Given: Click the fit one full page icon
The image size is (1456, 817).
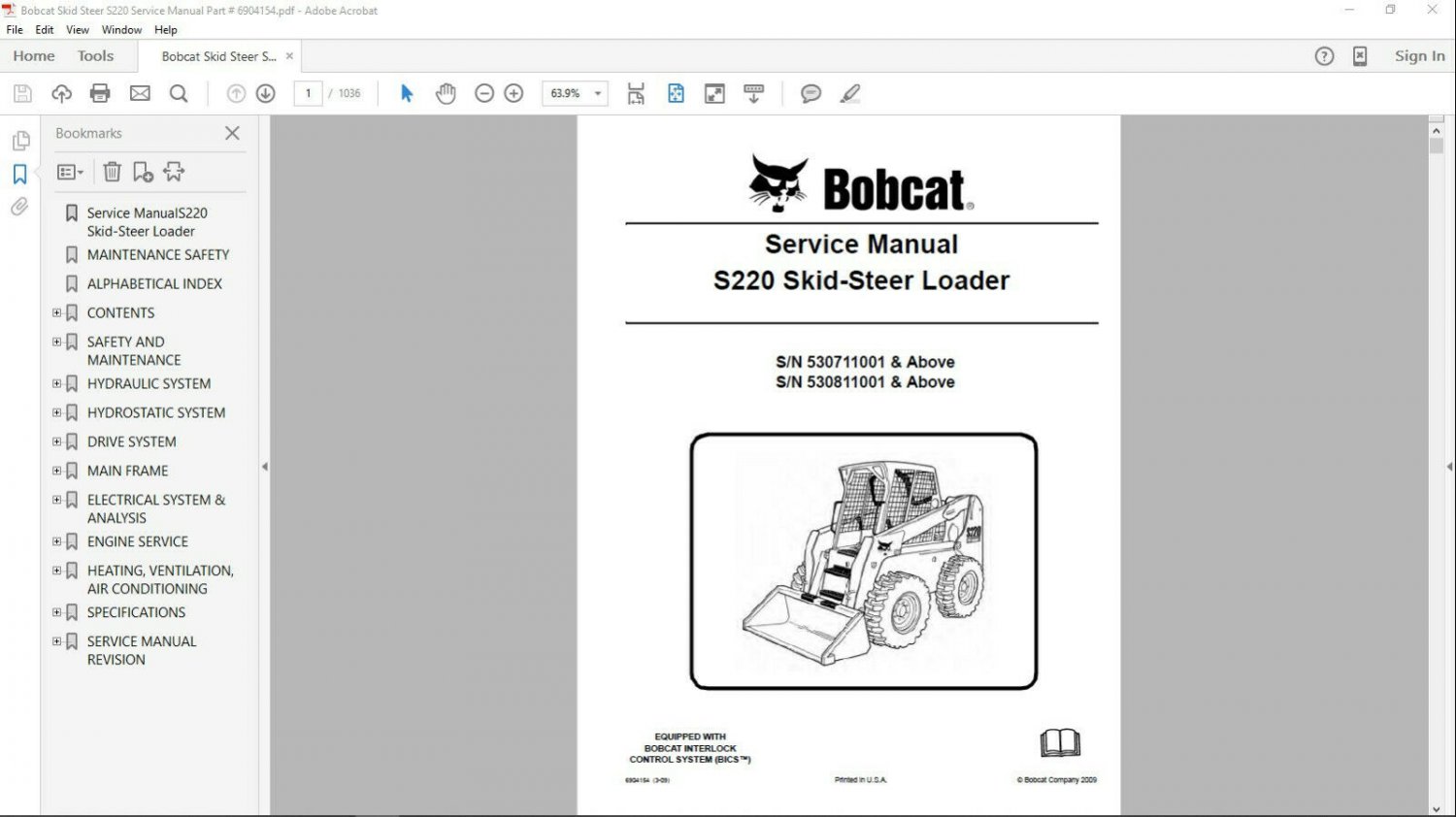Looking at the screenshot, I should tap(676, 94).
